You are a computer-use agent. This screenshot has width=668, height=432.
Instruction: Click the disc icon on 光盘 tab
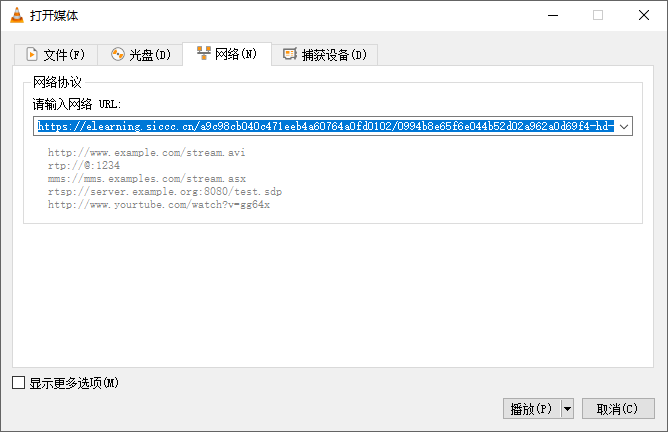click(117, 54)
